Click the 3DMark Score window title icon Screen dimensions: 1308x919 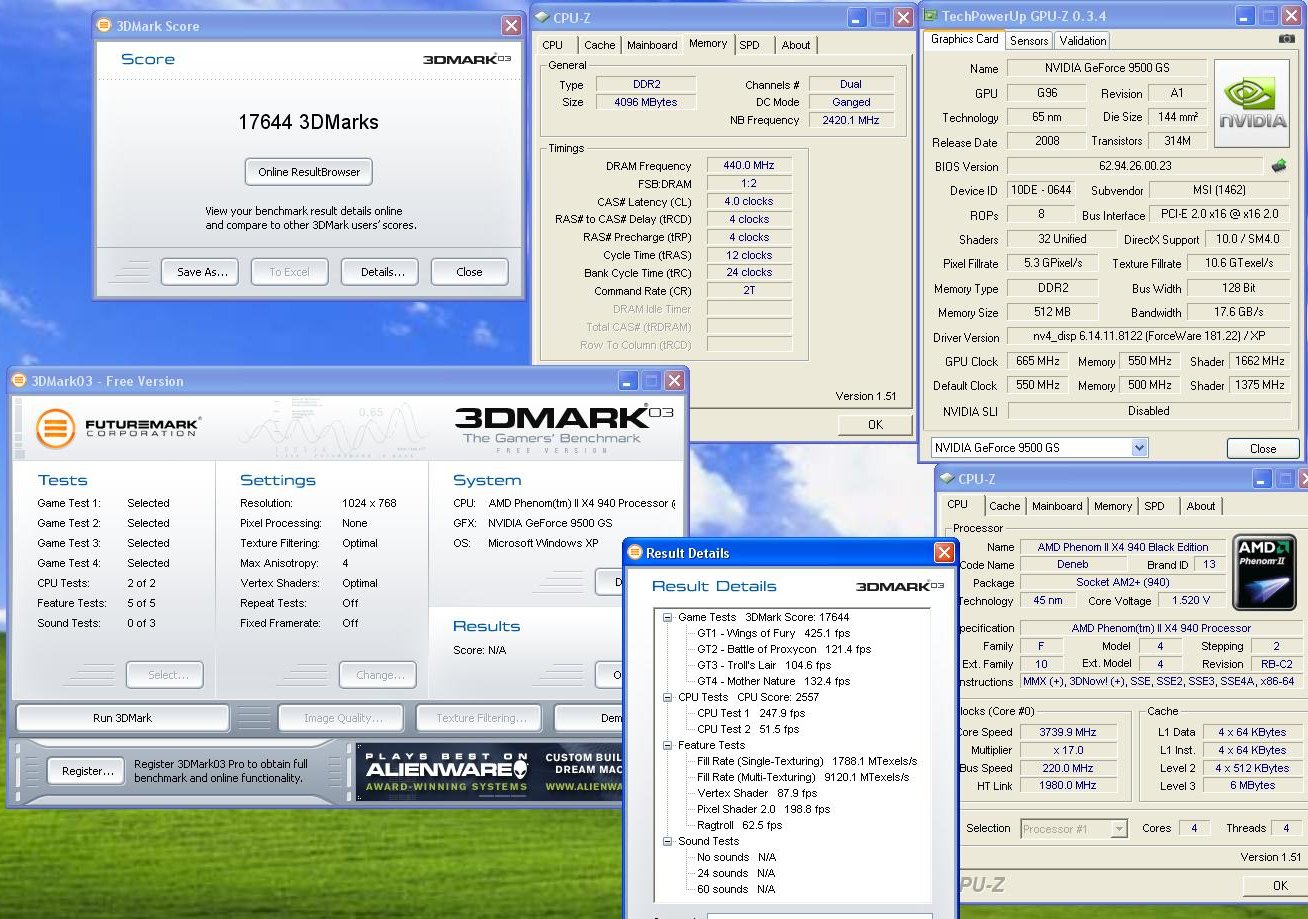click(104, 26)
